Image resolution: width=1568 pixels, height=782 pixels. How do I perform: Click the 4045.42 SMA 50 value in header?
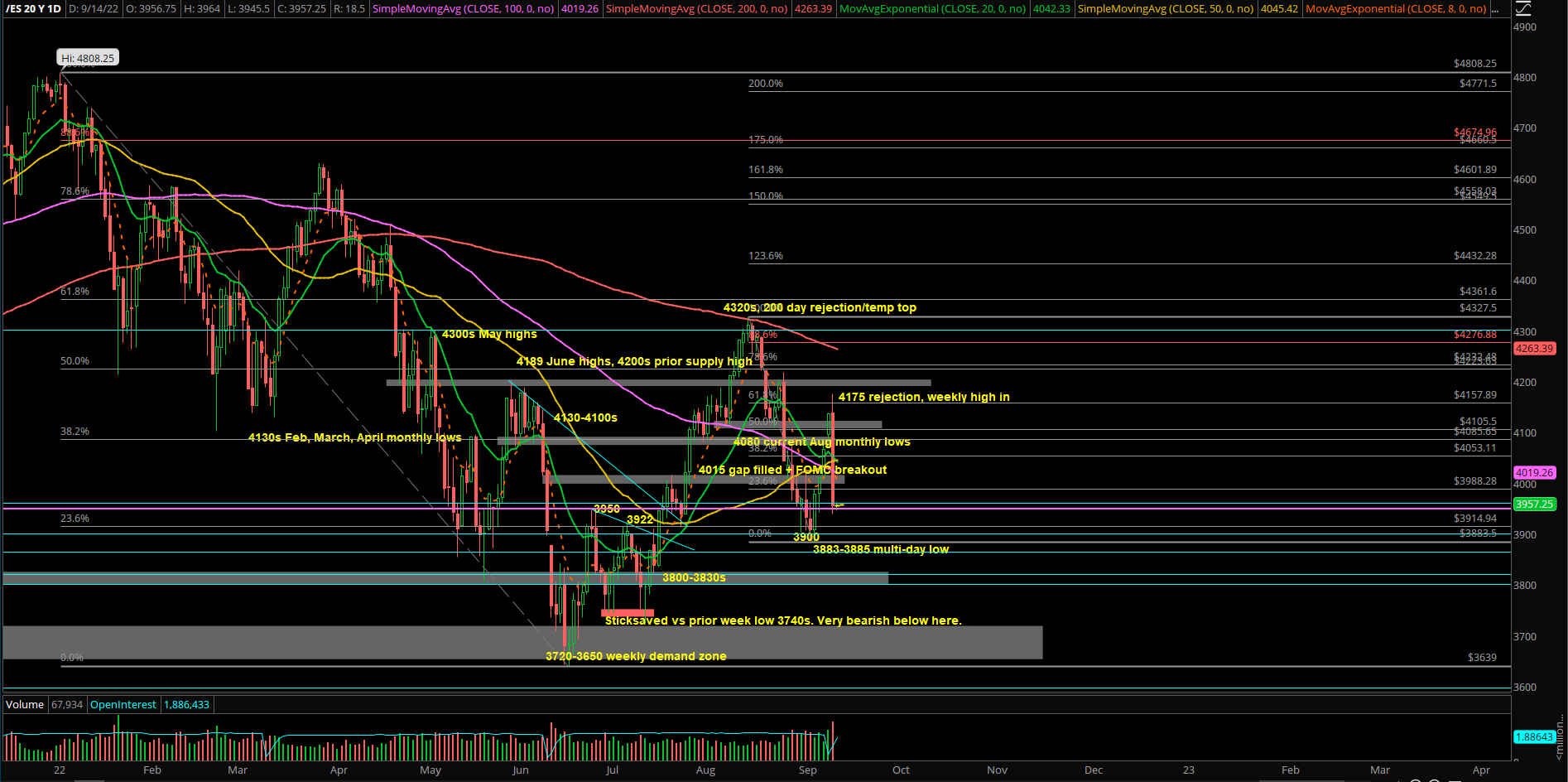(x=1279, y=9)
